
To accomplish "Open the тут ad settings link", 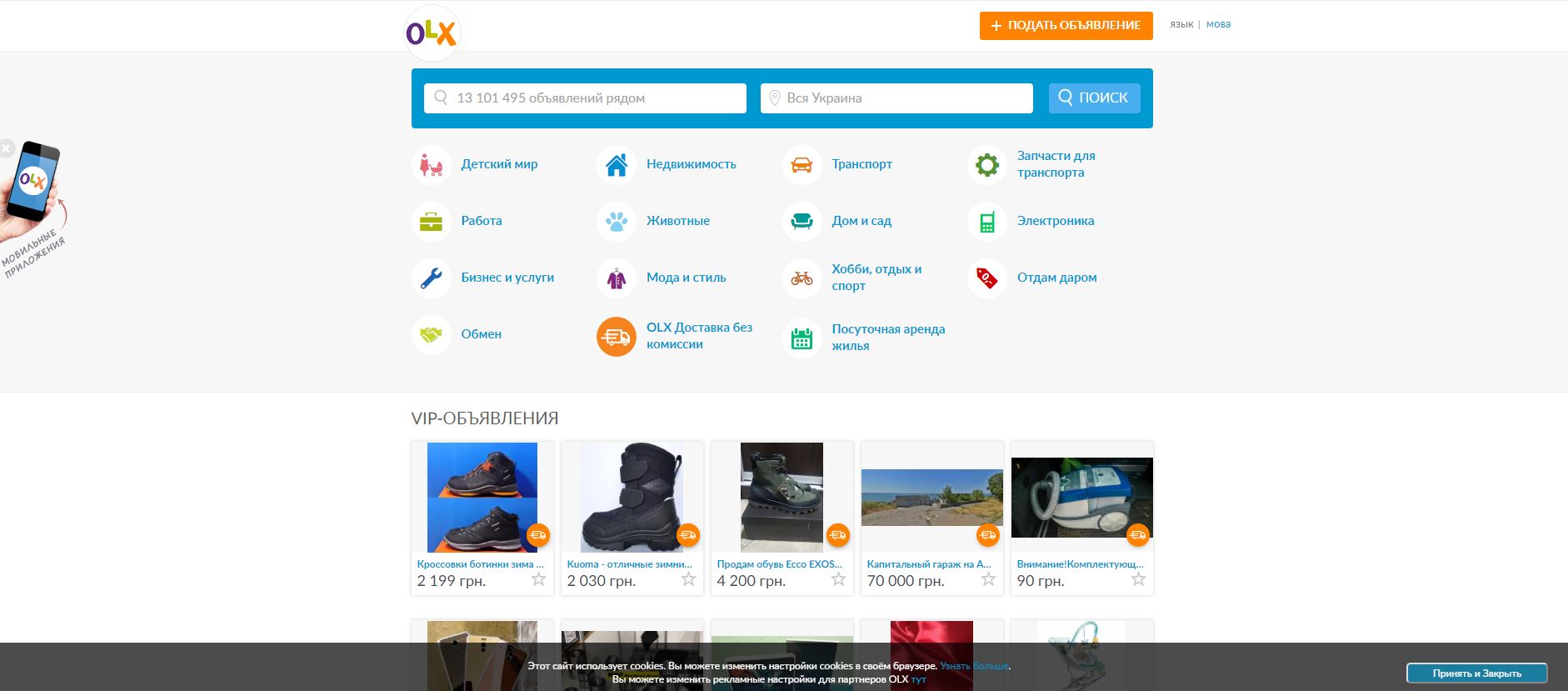I will [918, 679].
